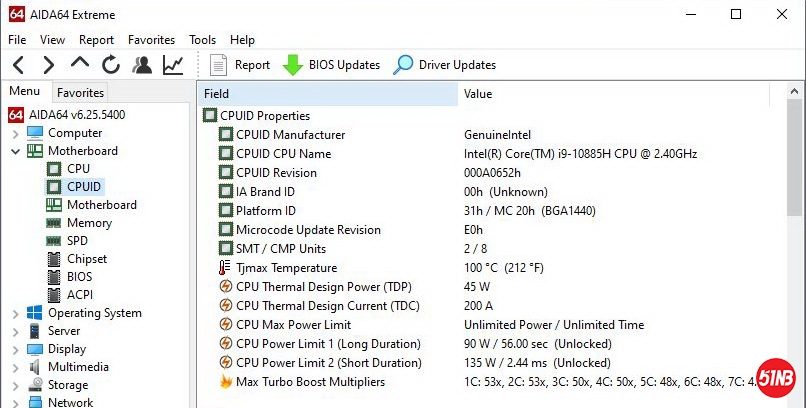This screenshot has height=408, width=806.
Task: Select the Motherboard child item under Motherboard
Action: [102, 205]
